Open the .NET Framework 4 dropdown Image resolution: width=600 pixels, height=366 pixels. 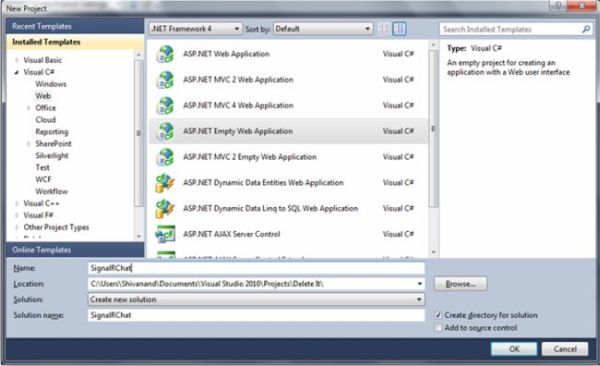coord(195,29)
